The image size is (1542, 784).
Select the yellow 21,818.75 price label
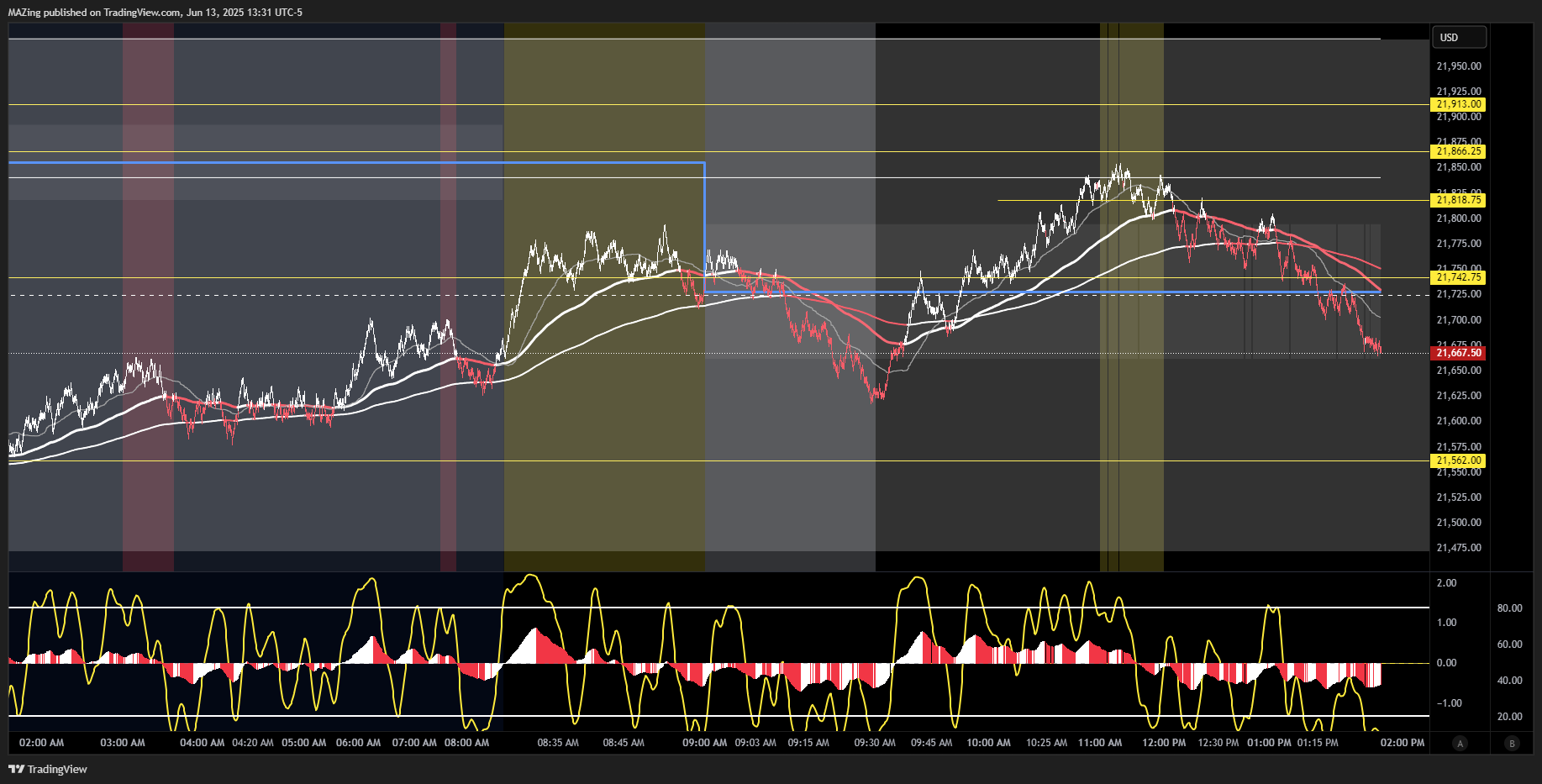[x=1459, y=200]
